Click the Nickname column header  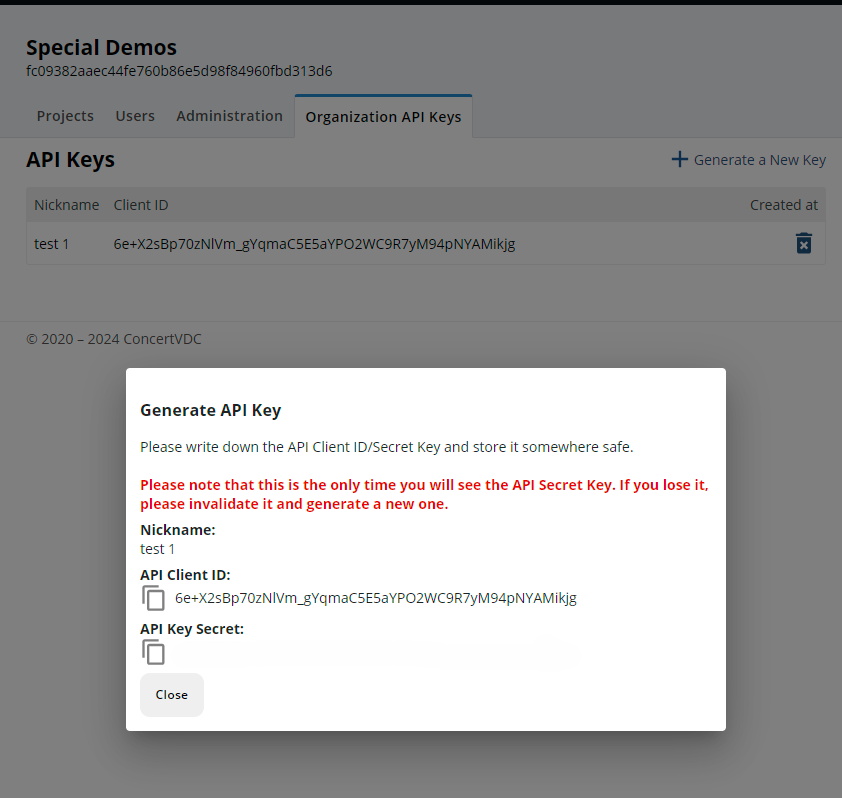point(66,205)
